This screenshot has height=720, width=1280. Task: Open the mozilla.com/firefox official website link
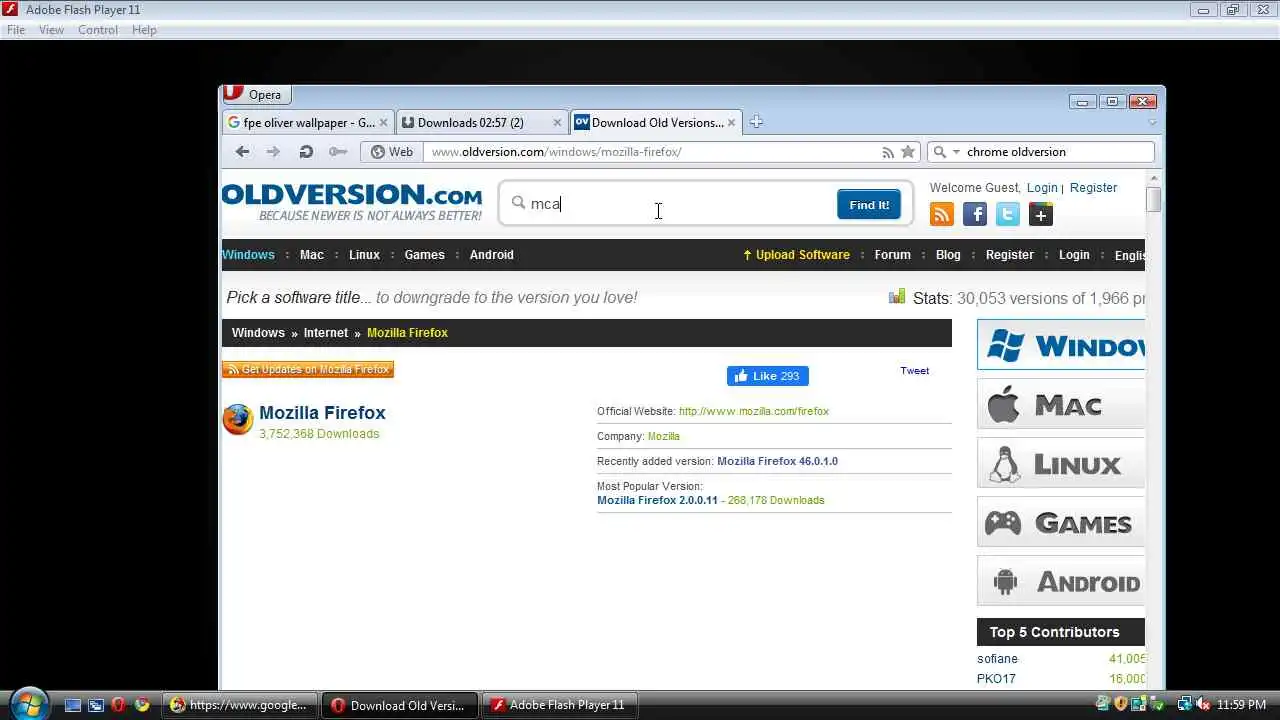click(x=754, y=411)
